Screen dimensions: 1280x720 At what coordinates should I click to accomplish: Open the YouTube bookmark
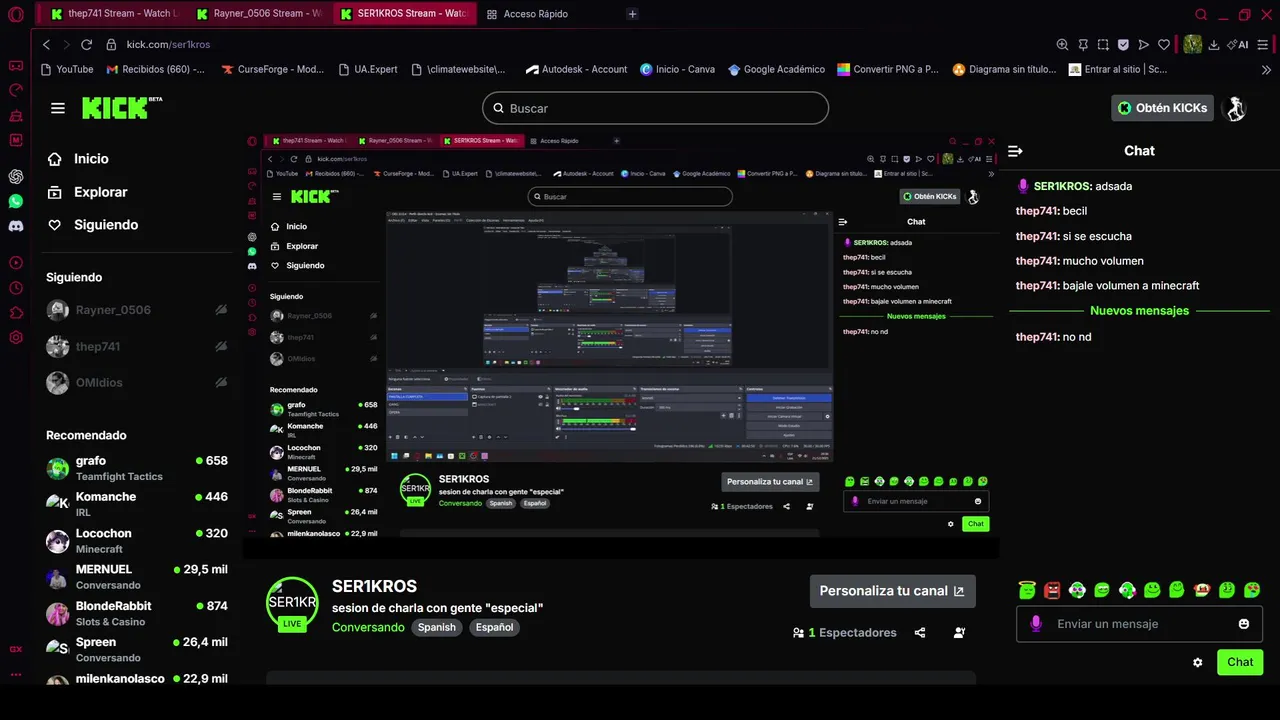point(67,70)
